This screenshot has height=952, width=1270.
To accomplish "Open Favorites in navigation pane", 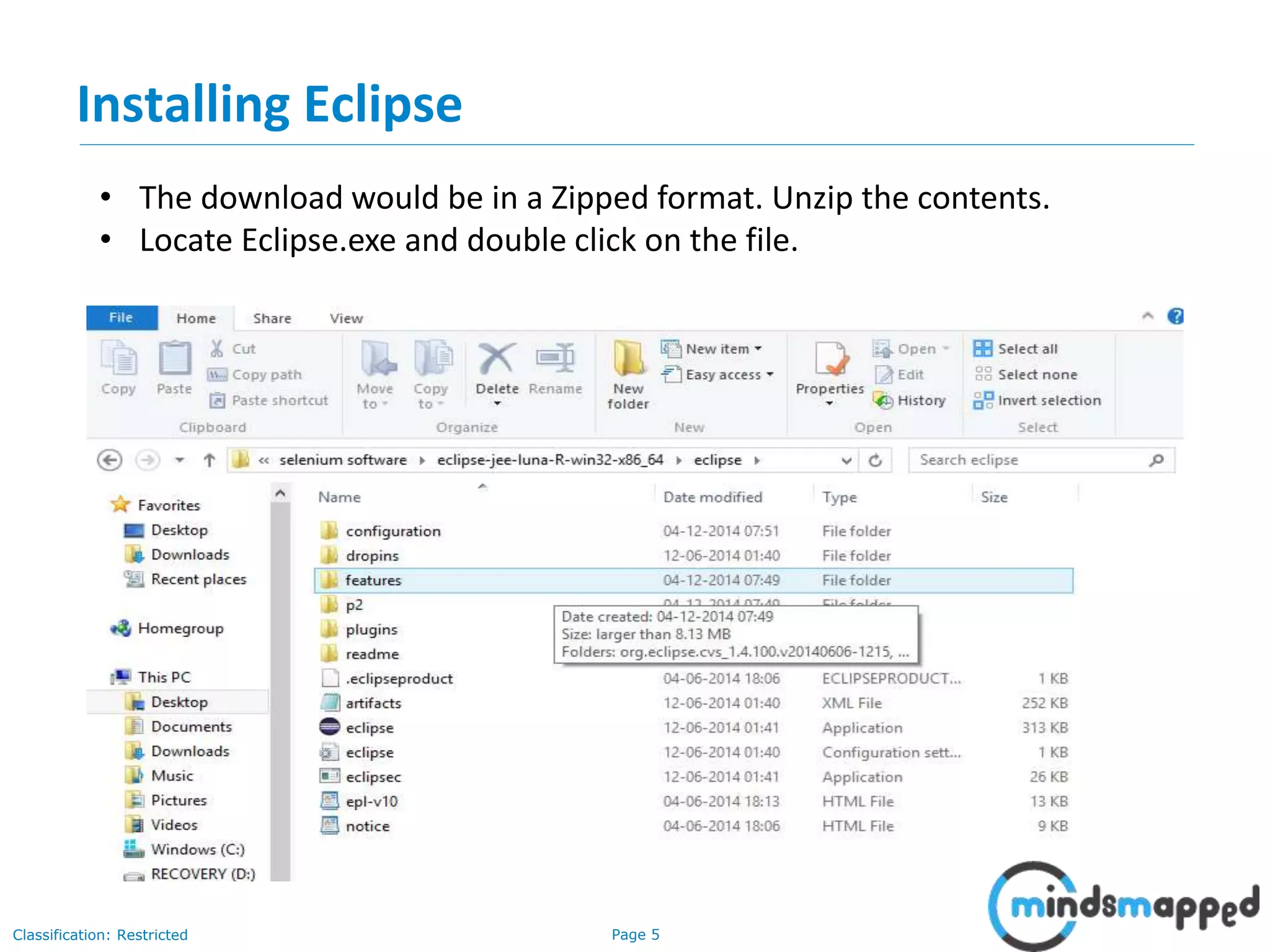I will point(156,505).
